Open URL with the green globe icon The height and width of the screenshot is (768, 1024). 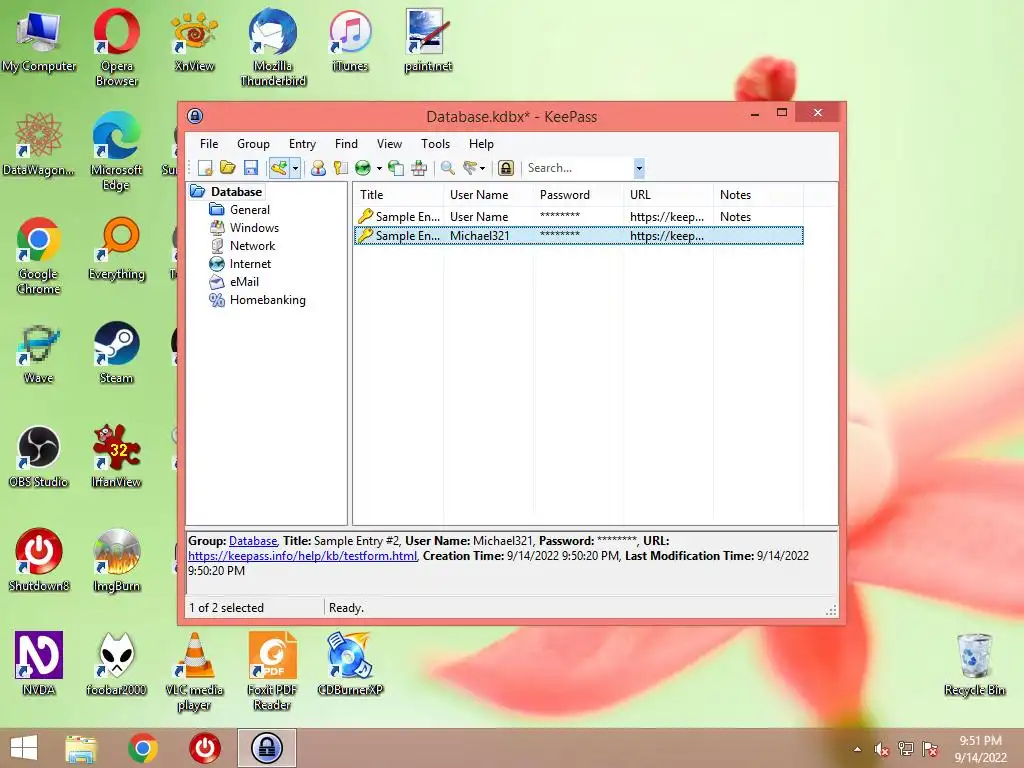[363, 168]
